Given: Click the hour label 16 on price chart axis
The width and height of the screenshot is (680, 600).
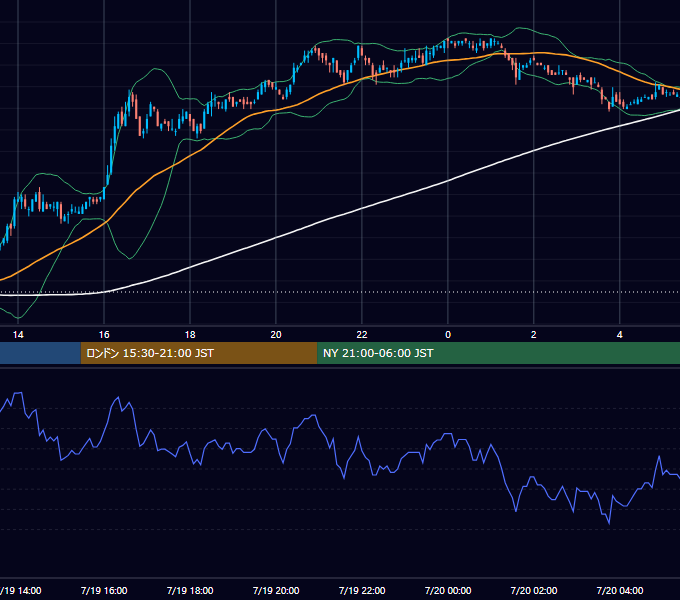Looking at the screenshot, I should tap(104, 335).
